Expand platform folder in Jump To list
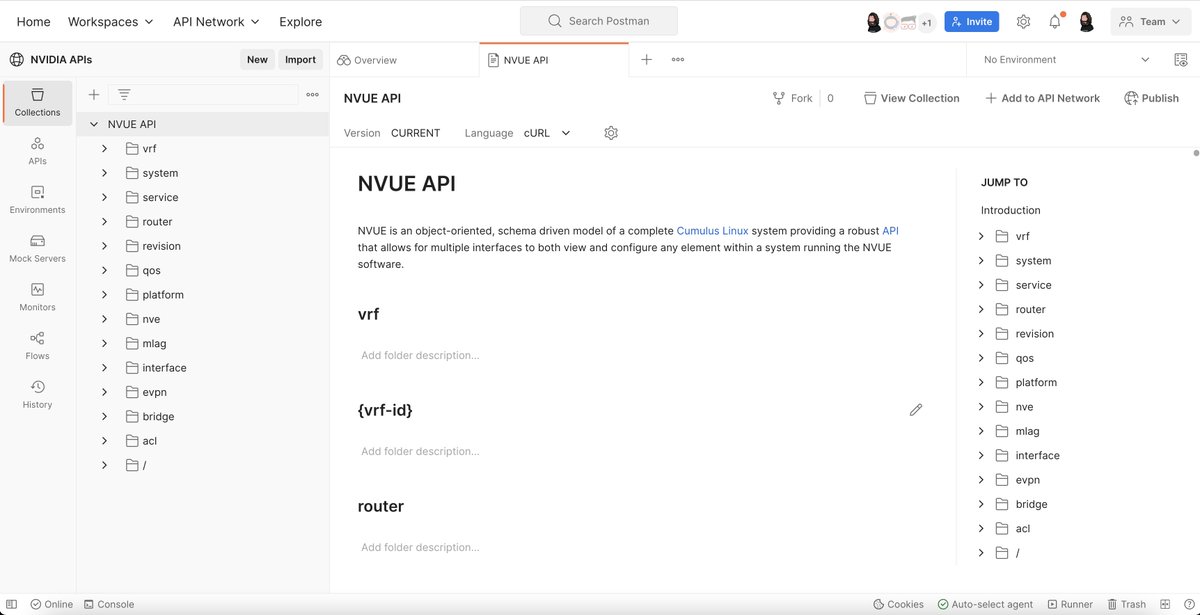1200x615 pixels. pos(981,382)
